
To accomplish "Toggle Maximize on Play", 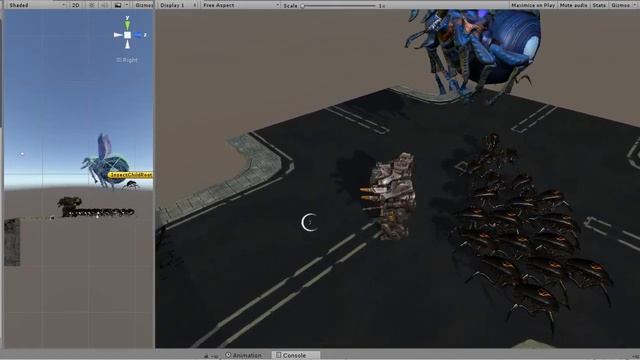I will (533, 5).
